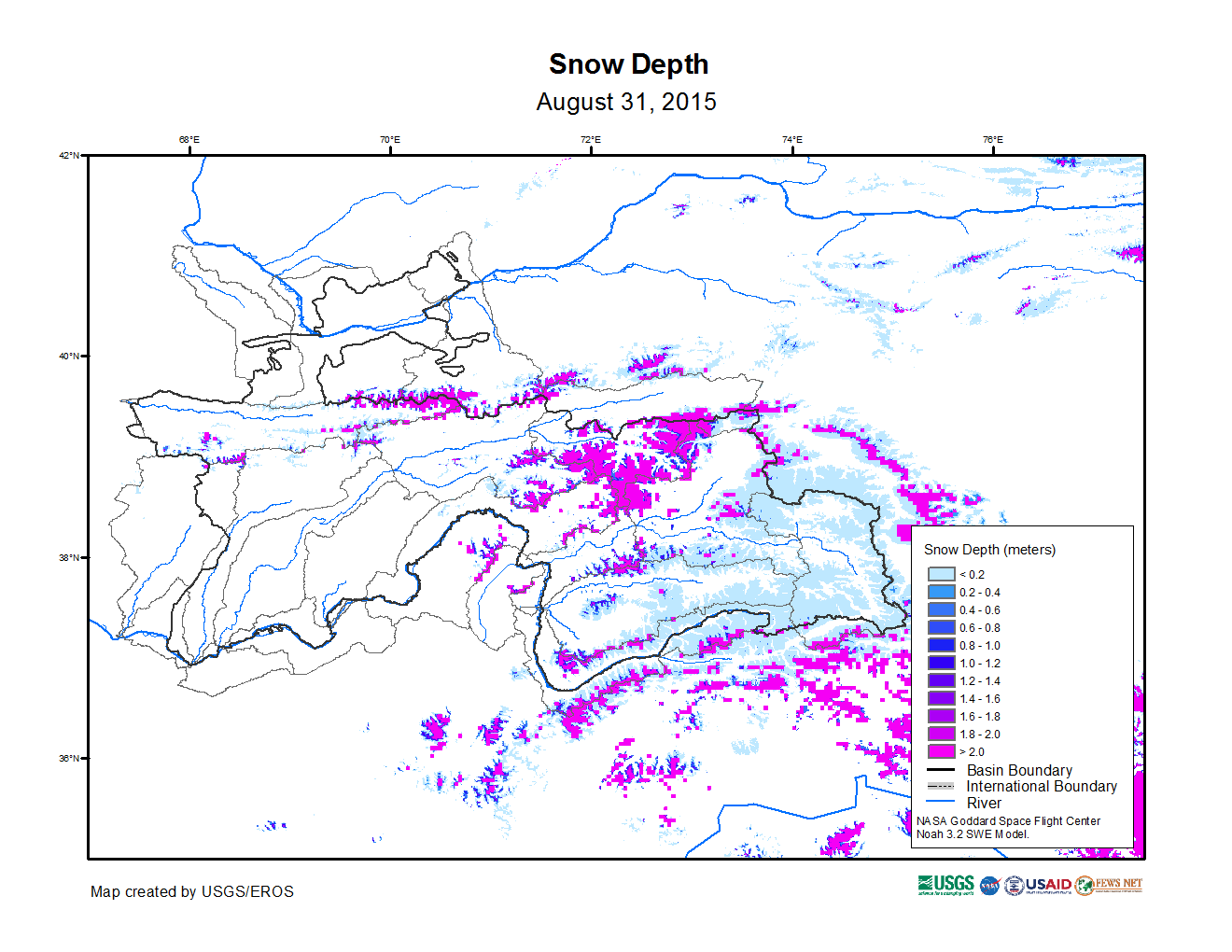Click the 40°N latitude label
Viewport: 1232px width, 952px height.
pyautogui.click(x=70, y=356)
